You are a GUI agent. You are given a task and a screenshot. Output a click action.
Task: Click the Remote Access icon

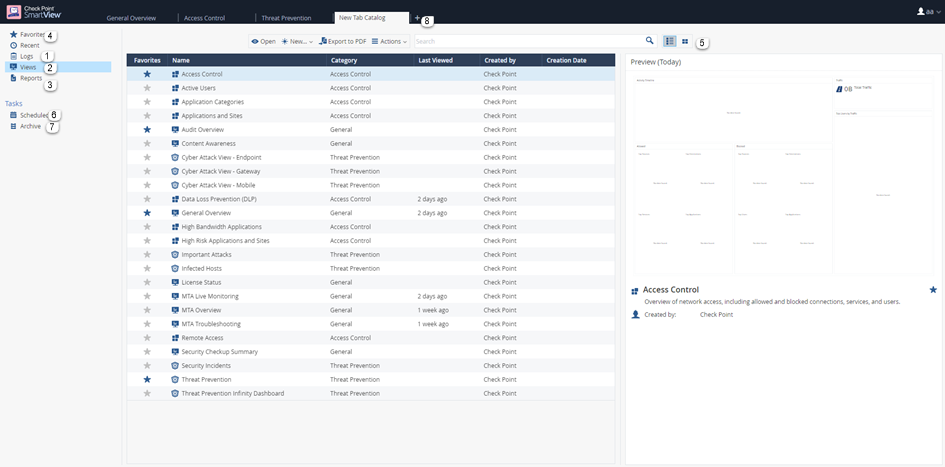175,338
